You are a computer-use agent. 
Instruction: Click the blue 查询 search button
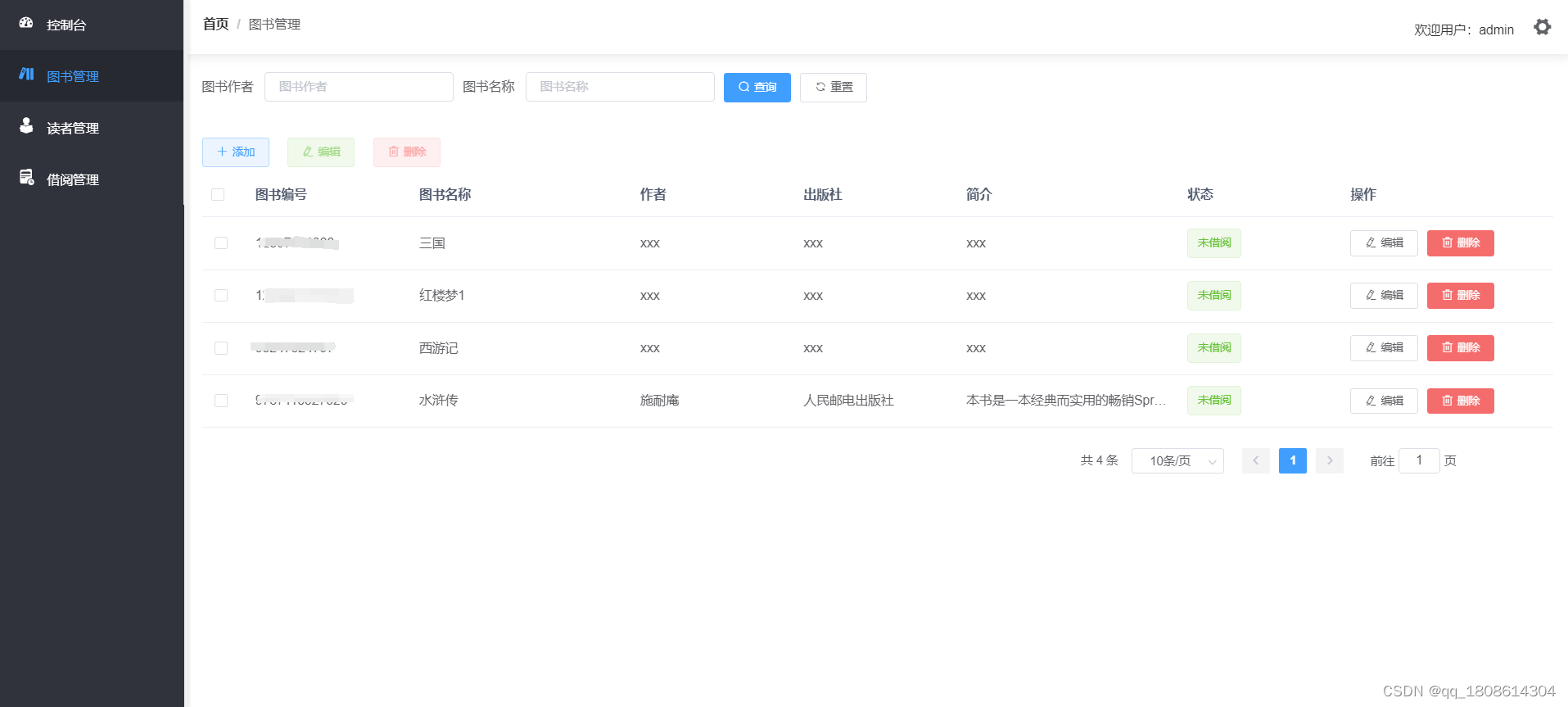(757, 87)
